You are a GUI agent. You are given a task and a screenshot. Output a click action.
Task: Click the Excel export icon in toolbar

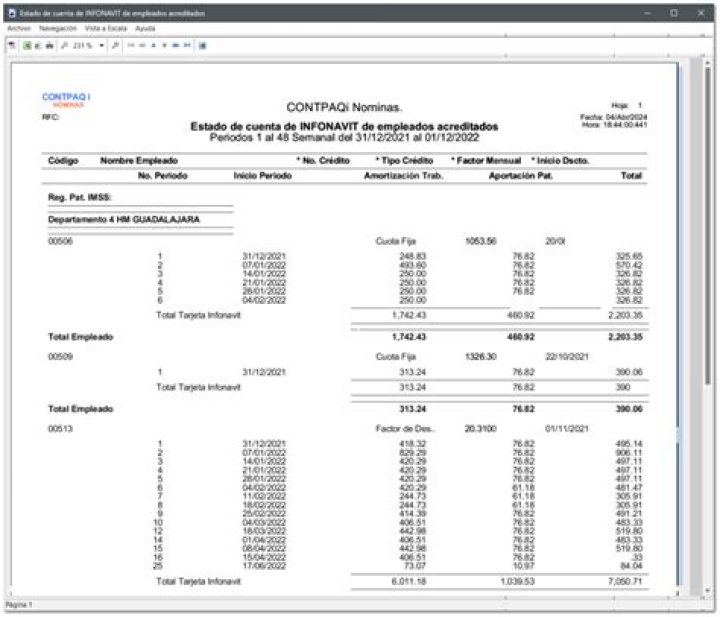[26, 45]
